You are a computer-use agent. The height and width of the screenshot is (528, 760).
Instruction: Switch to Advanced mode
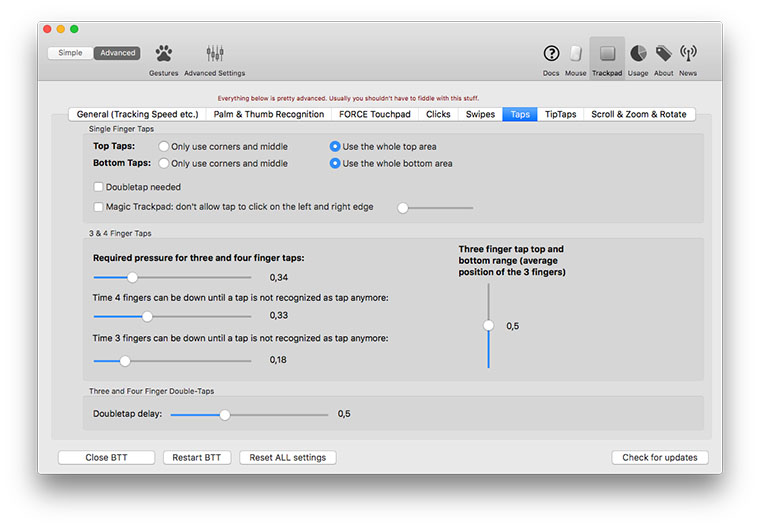117,53
